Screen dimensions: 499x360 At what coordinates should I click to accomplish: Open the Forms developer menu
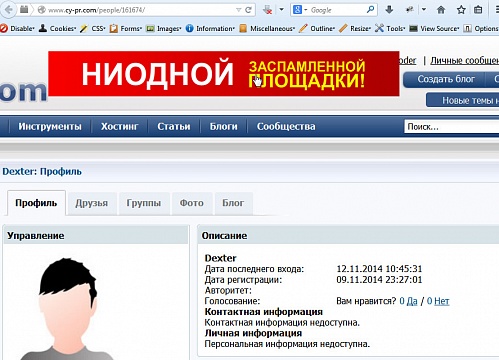126,29
